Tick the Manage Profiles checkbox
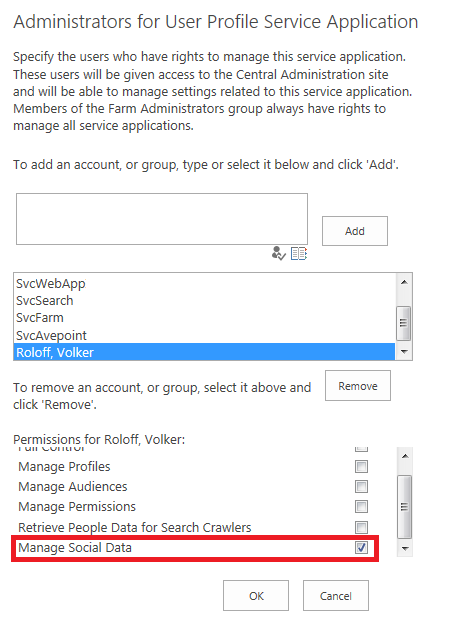 361,467
